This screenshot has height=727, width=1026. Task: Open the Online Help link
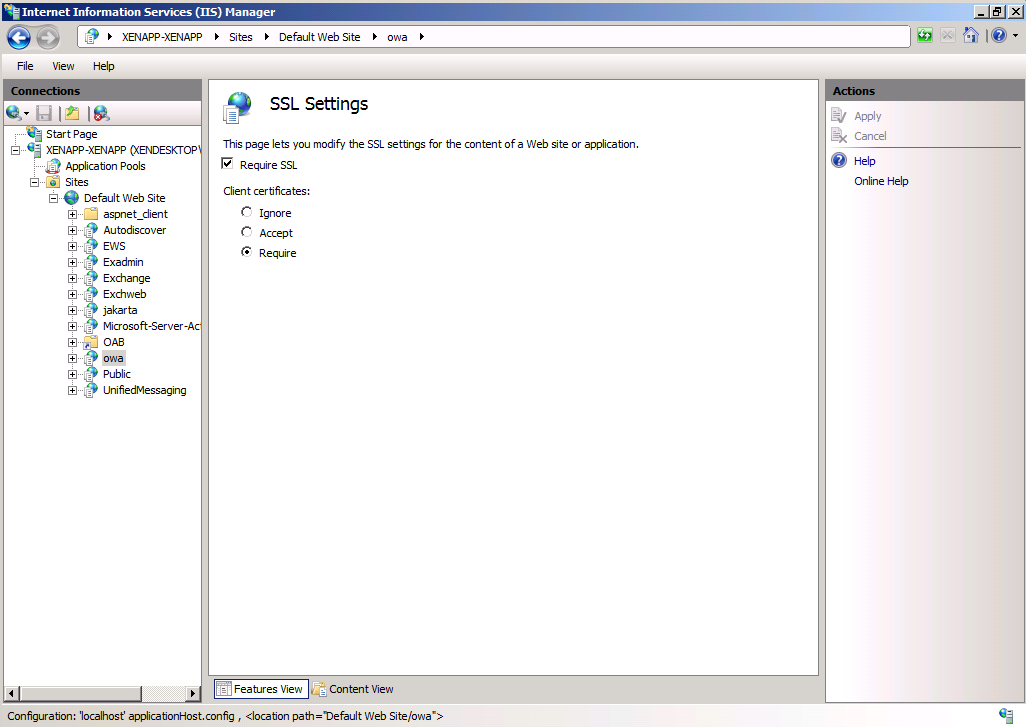[x=881, y=181]
